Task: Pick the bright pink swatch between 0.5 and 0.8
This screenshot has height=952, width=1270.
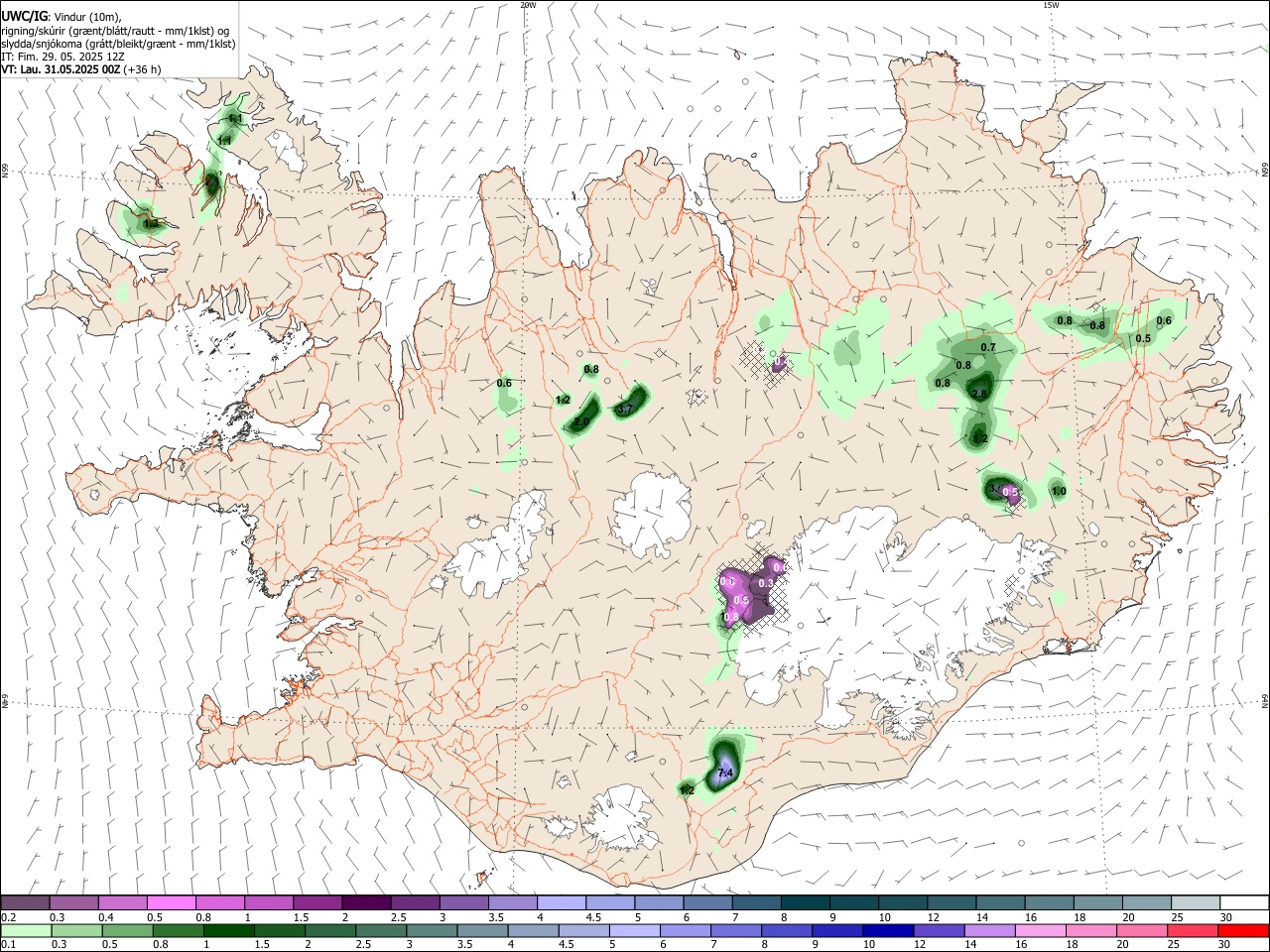Action: 171,902
